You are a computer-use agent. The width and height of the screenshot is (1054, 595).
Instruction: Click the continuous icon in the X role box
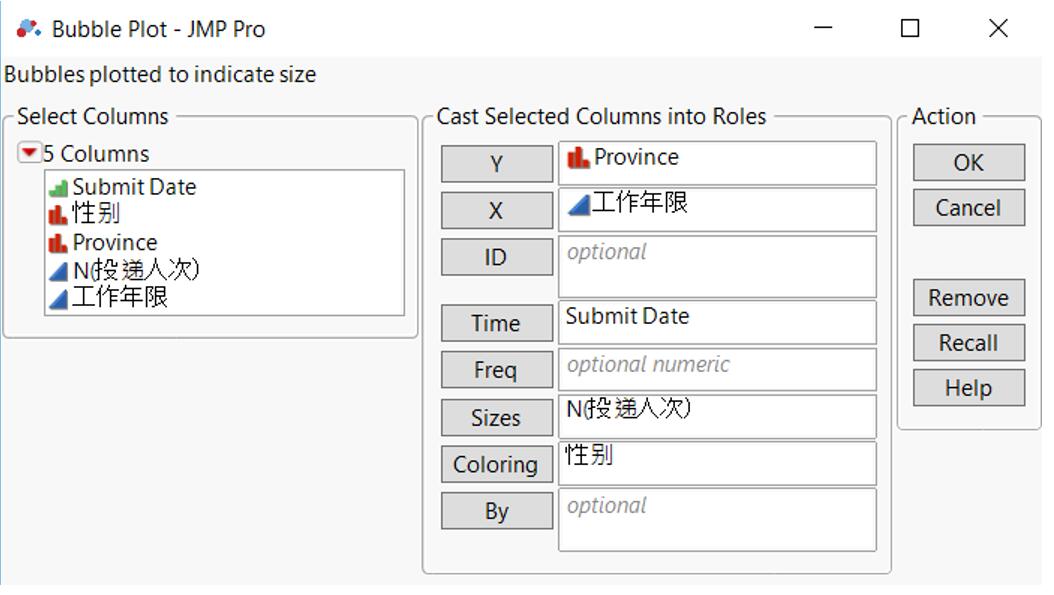click(578, 205)
